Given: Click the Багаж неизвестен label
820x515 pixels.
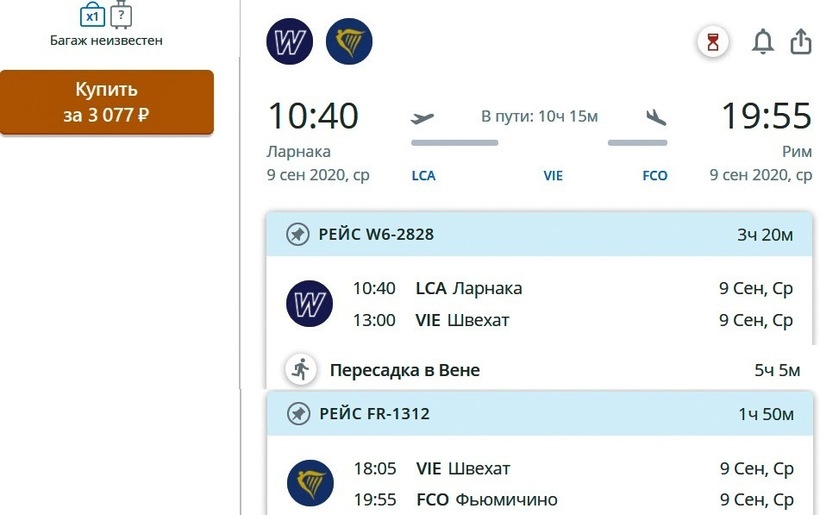Looking at the screenshot, I should pos(106,41).
